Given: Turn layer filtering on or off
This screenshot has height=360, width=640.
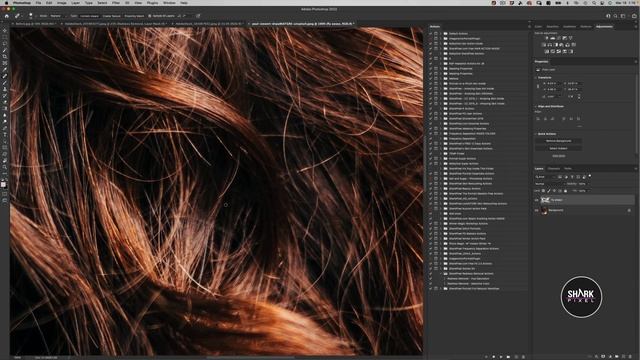Looking at the screenshot, I should click(590, 176).
